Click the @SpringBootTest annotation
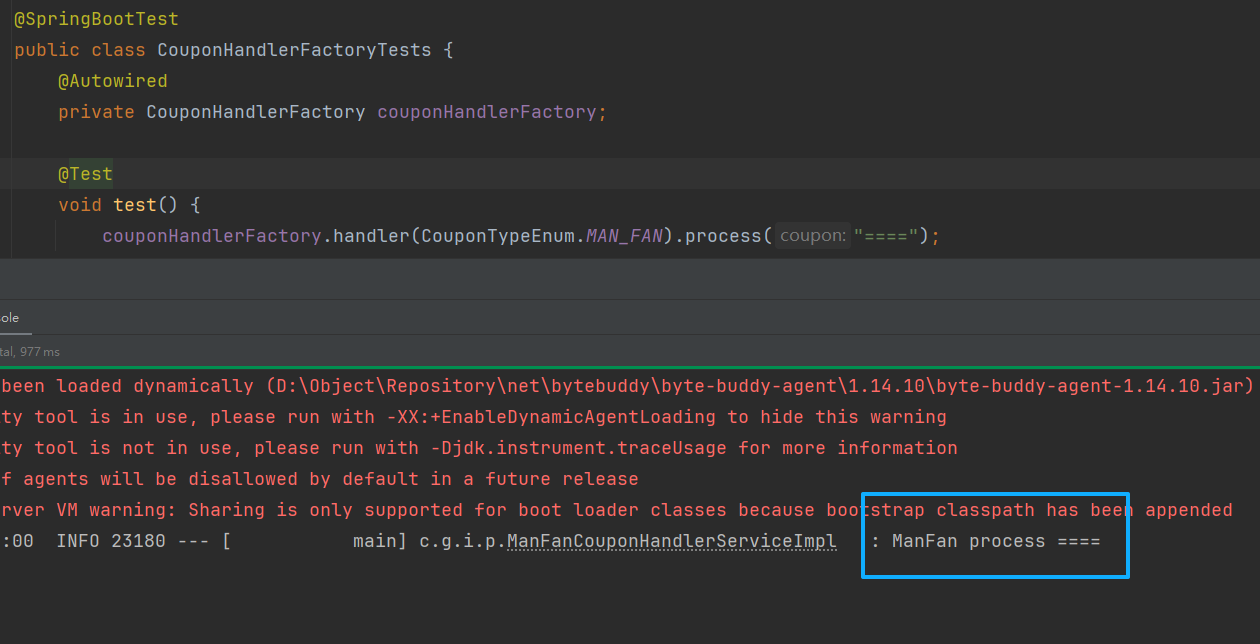This screenshot has width=1260, height=644. 96,19
